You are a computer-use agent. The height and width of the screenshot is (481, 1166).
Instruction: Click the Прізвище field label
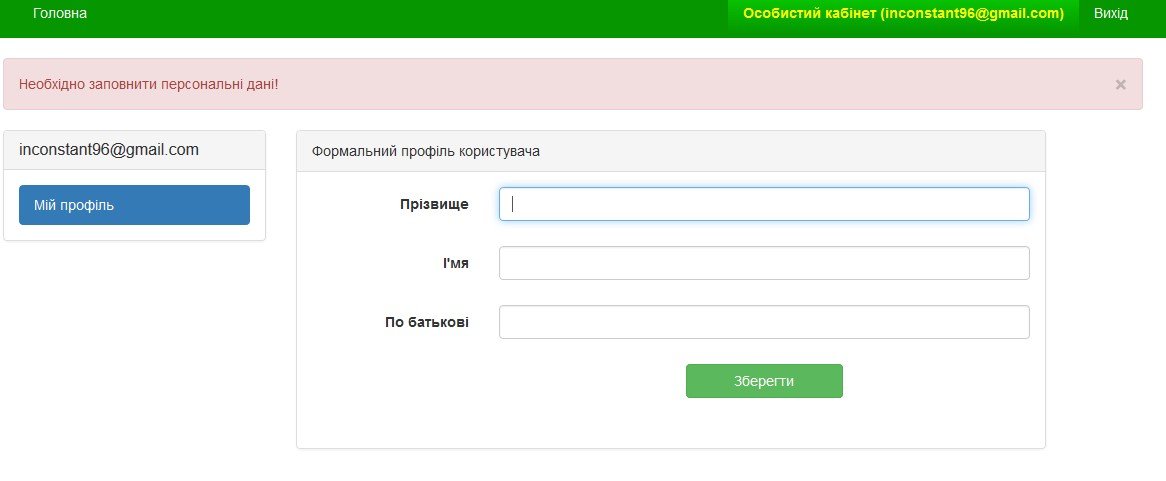pos(434,204)
